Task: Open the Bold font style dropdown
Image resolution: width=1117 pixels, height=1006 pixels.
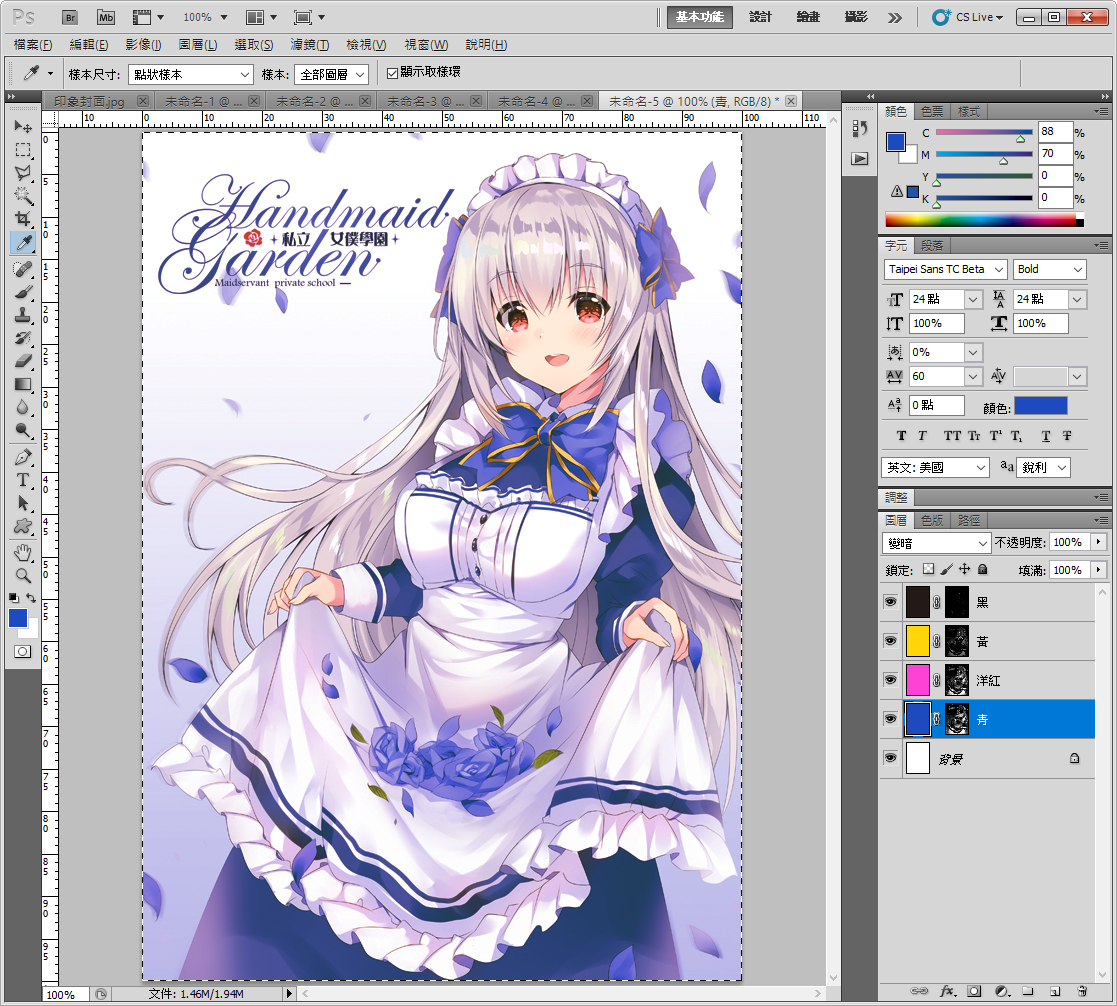Action: 1050,269
